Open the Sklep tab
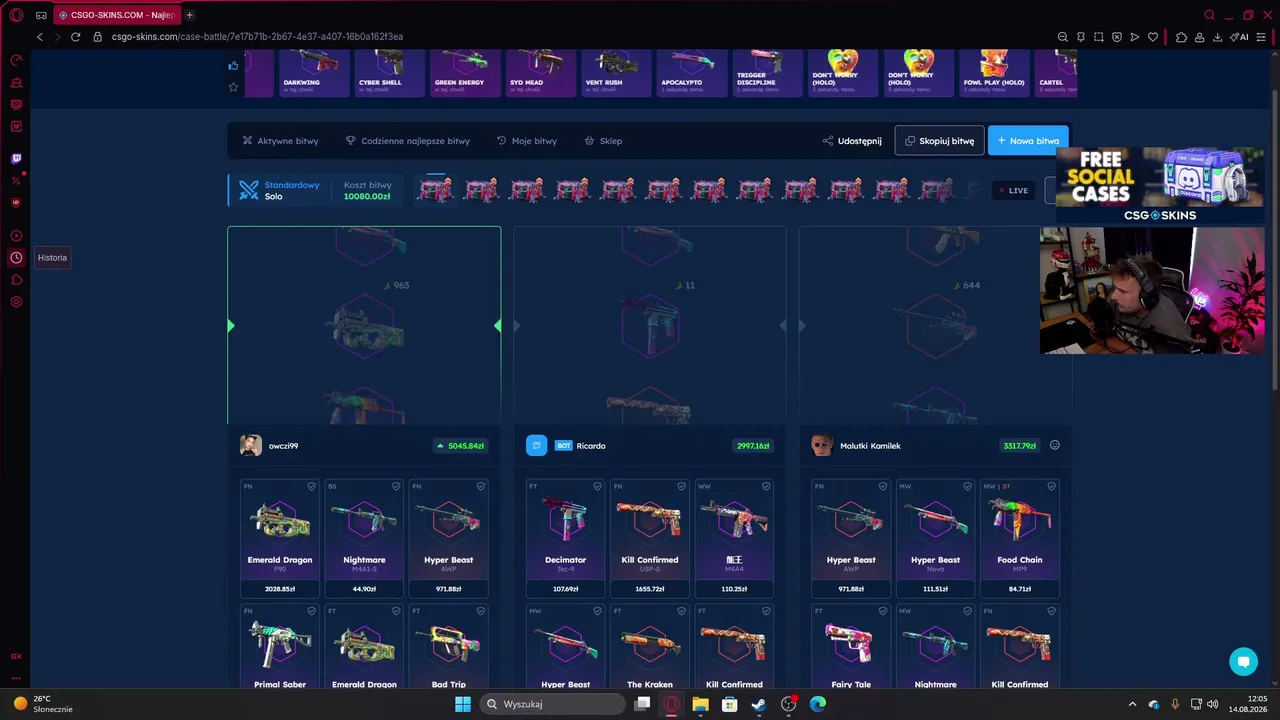The height and width of the screenshot is (720, 1280). pos(603,141)
